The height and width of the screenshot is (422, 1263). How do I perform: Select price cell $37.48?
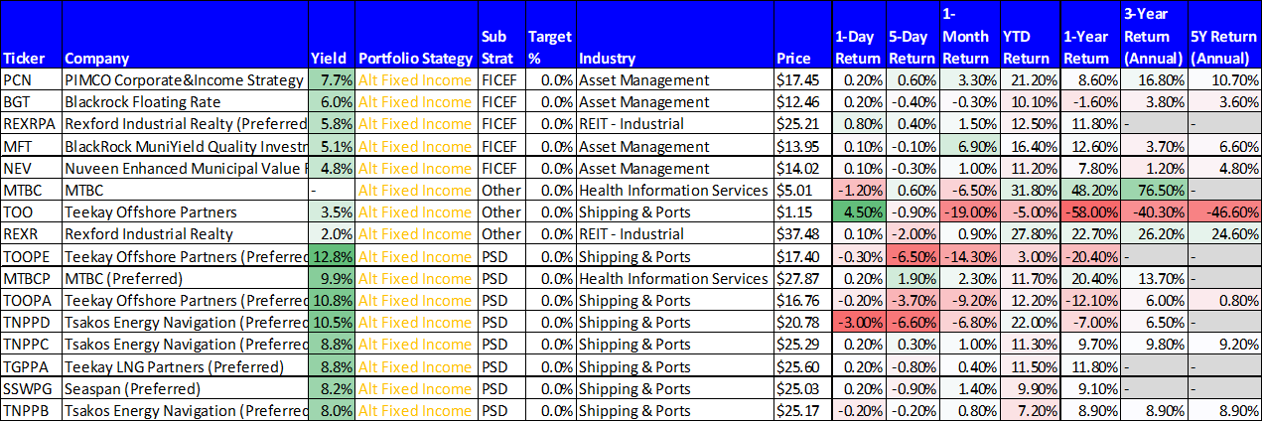point(802,234)
